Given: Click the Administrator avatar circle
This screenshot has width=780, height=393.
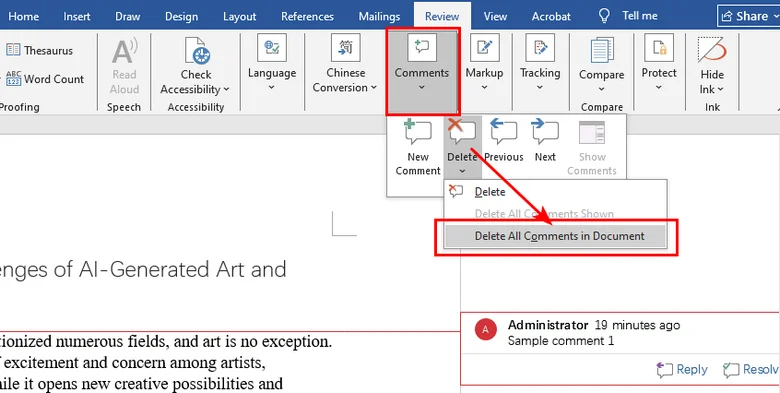Looking at the screenshot, I should pyautogui.click(x=486, y=329).
